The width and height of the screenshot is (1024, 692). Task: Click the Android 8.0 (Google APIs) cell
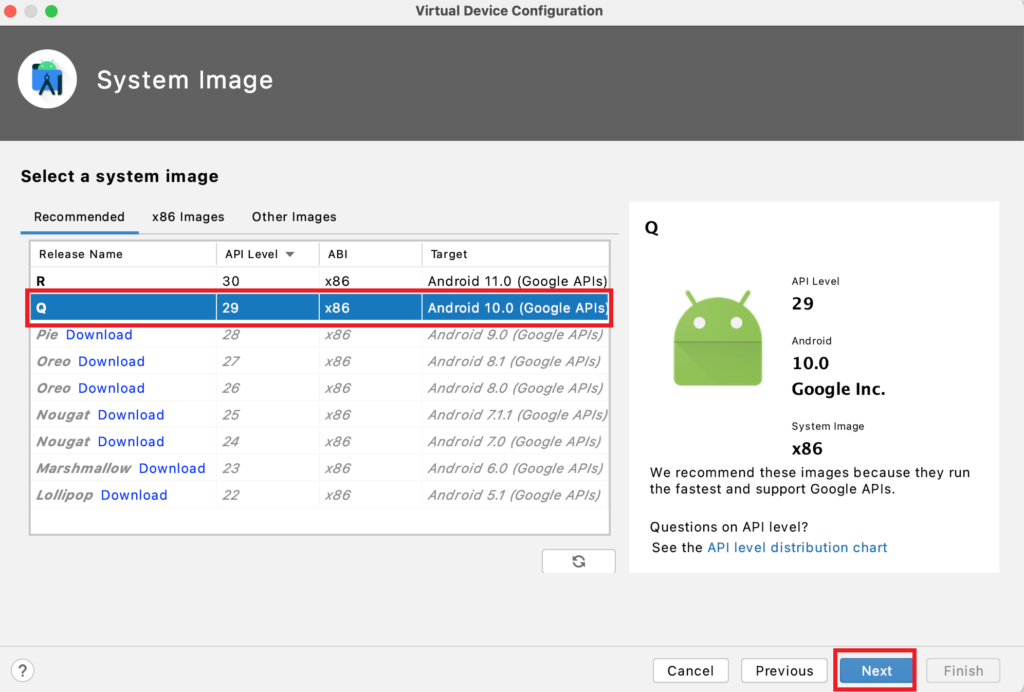[516, 388]
